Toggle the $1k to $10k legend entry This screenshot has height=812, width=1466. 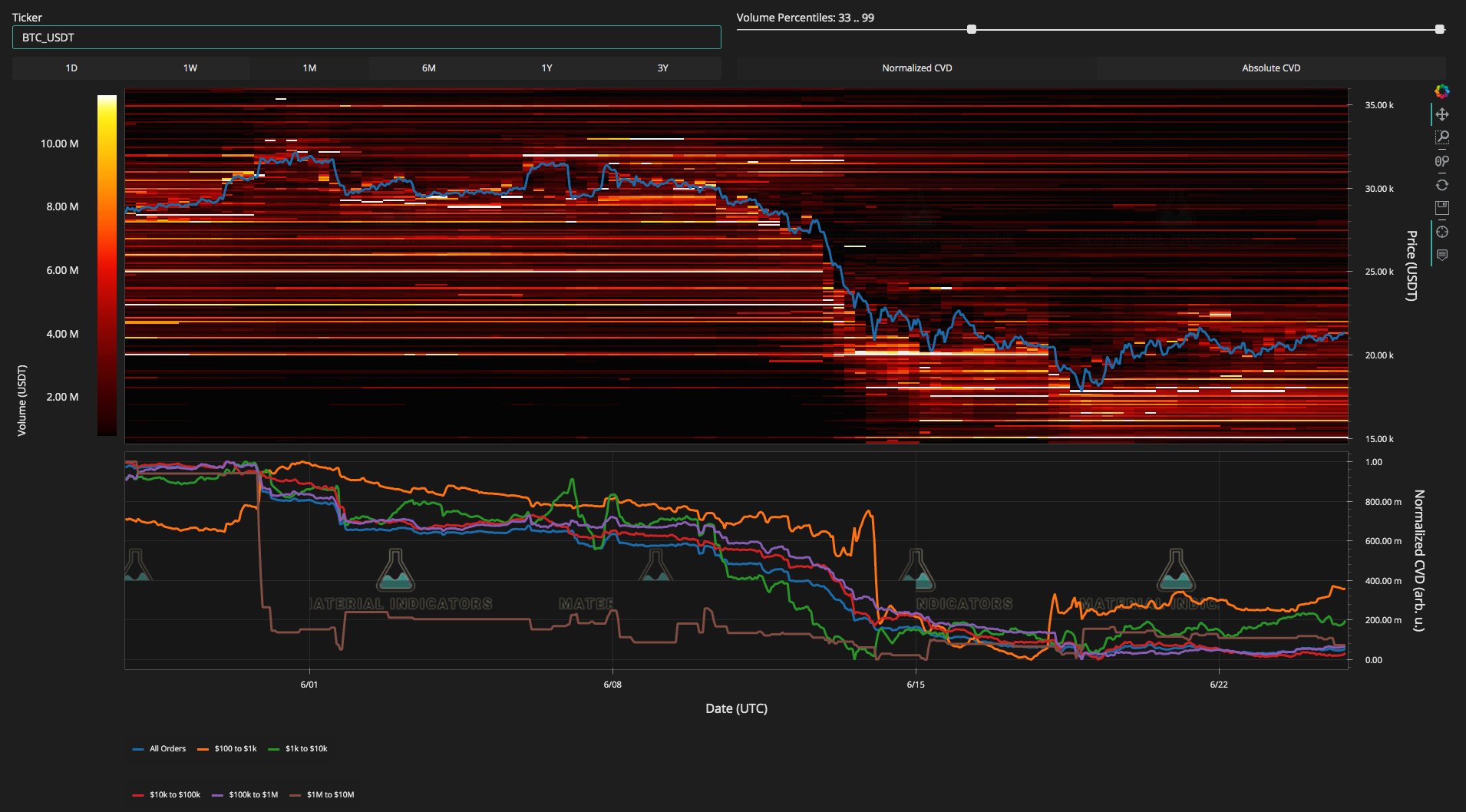[298, 748]
